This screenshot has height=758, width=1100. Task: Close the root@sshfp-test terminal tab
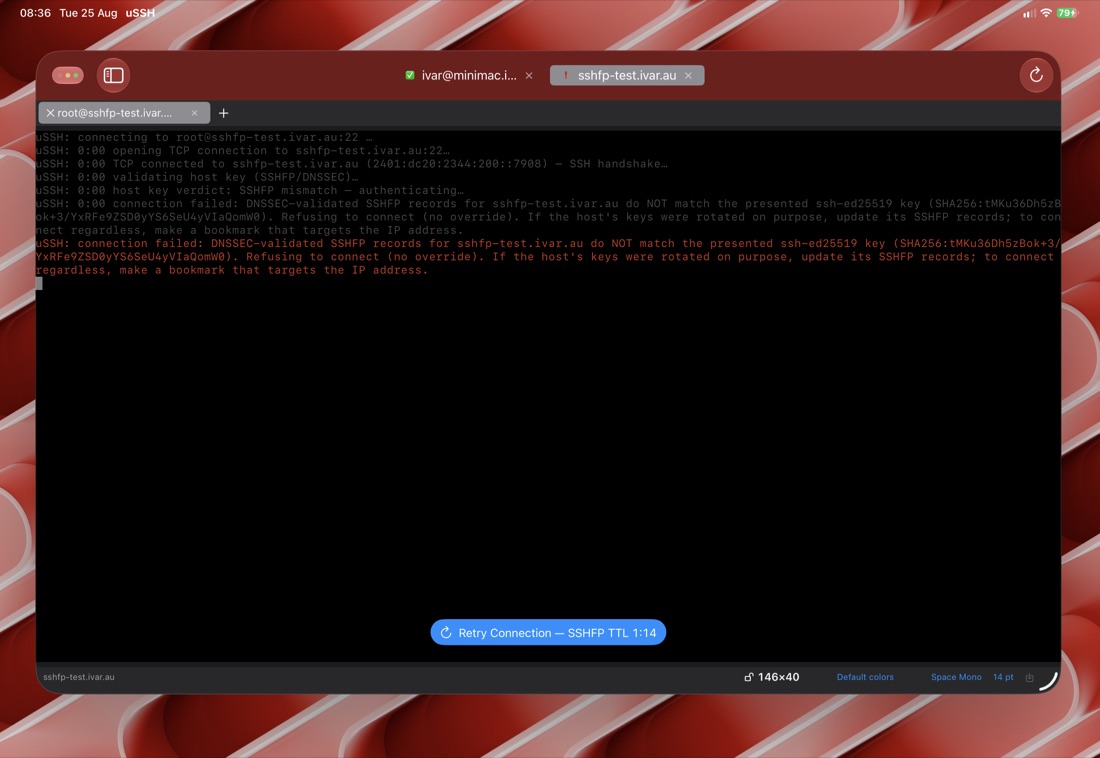[194, 113]
